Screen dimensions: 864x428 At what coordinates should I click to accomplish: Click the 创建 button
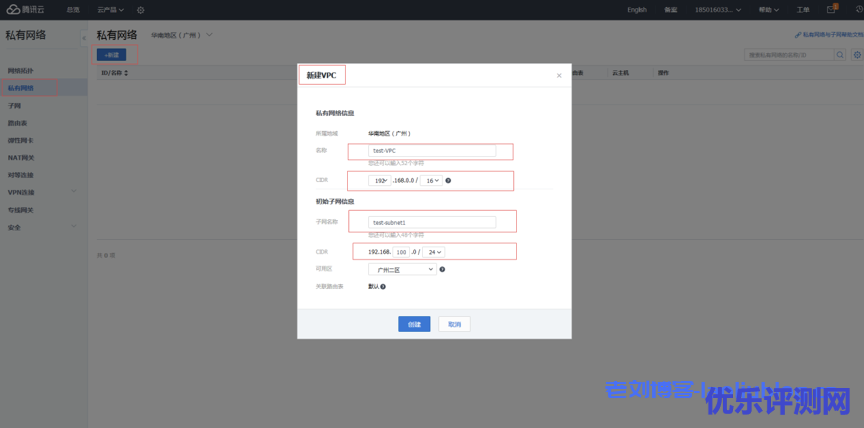tap(414, 324)
